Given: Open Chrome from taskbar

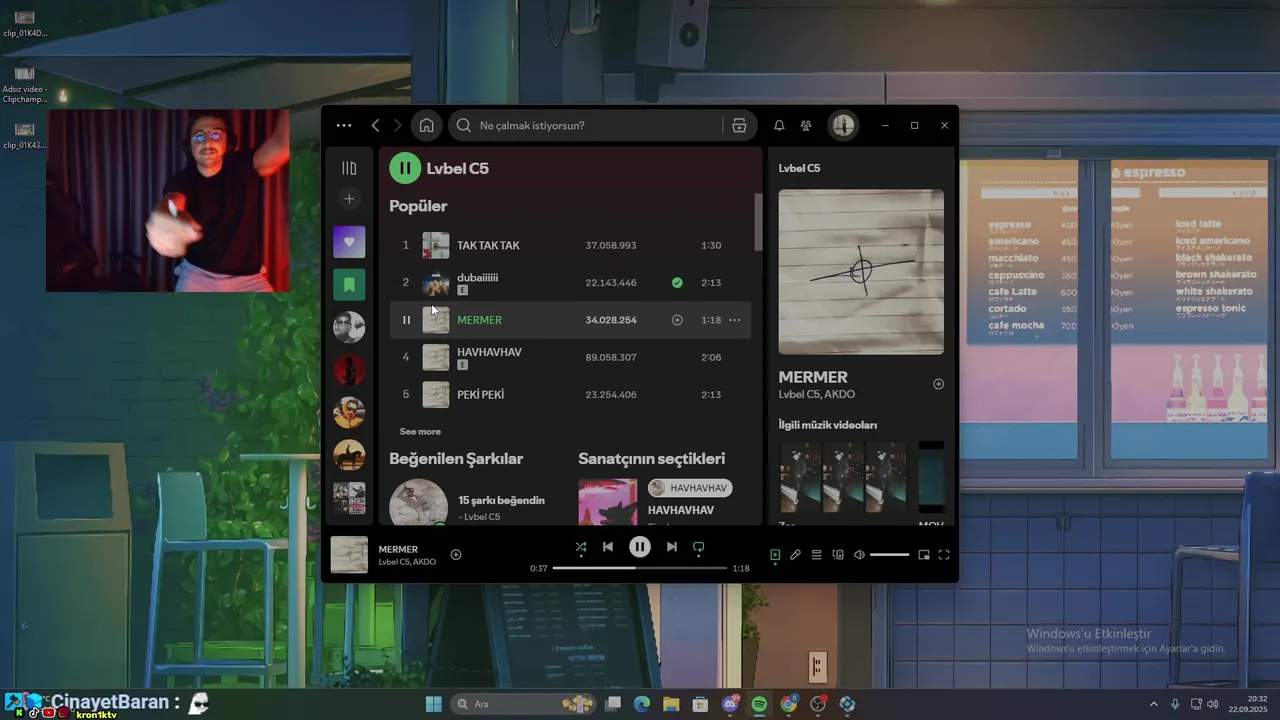Looking at the screenshot, I should point(789,704).
